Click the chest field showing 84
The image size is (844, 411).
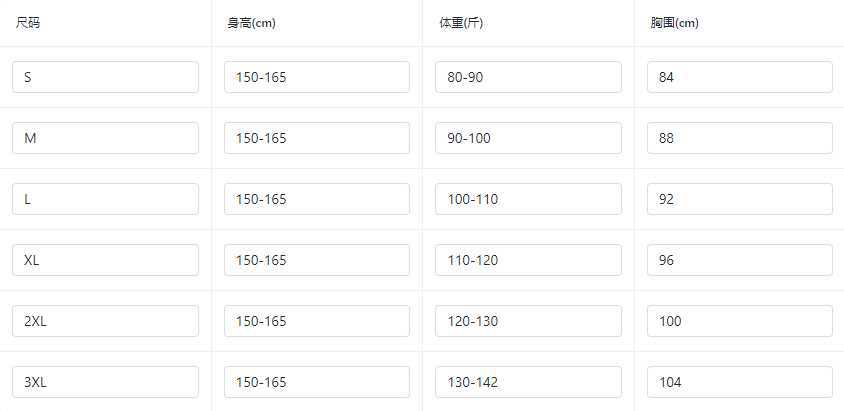pyautogui.click(x=739, y=77)
